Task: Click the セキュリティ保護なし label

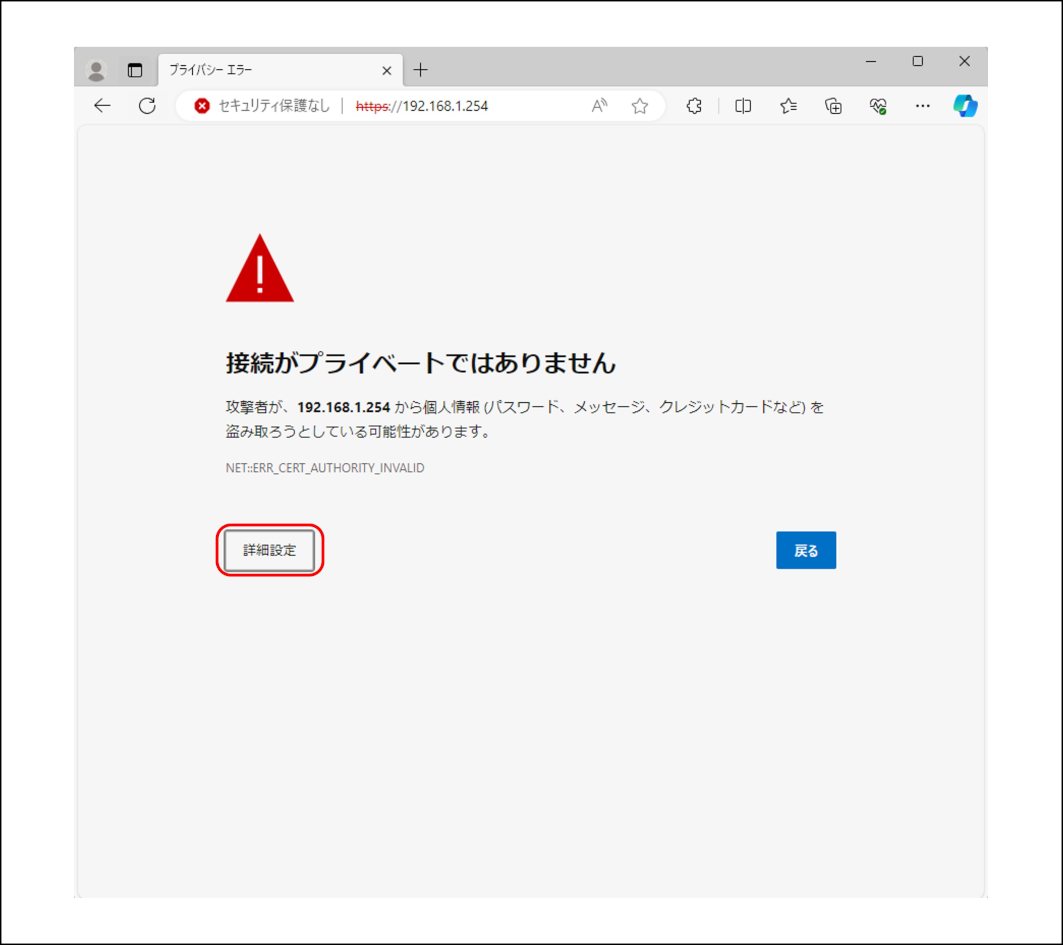Action: [274, 106]
